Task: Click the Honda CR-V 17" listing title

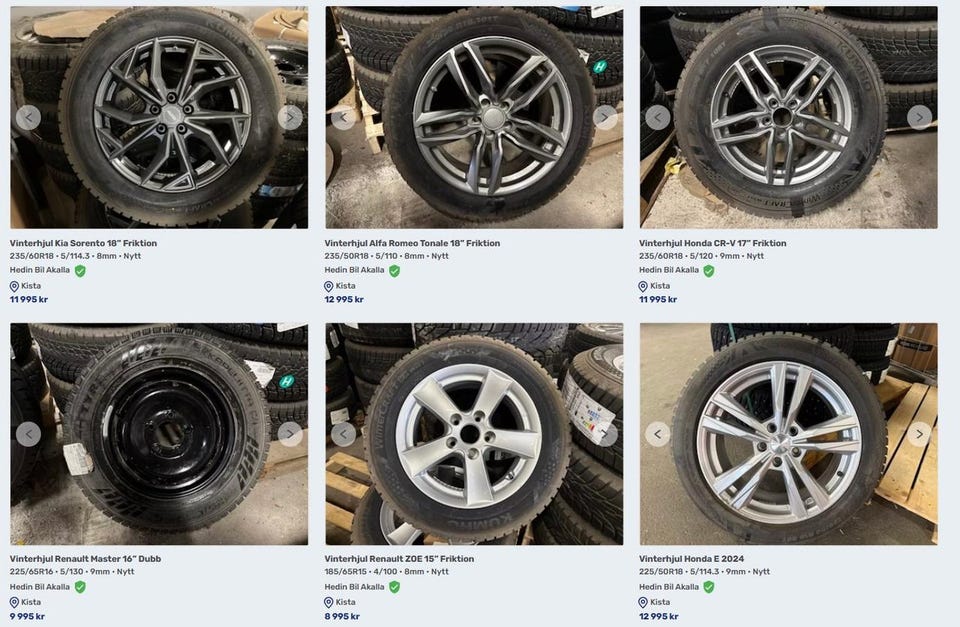Action: tap(712, 243)
